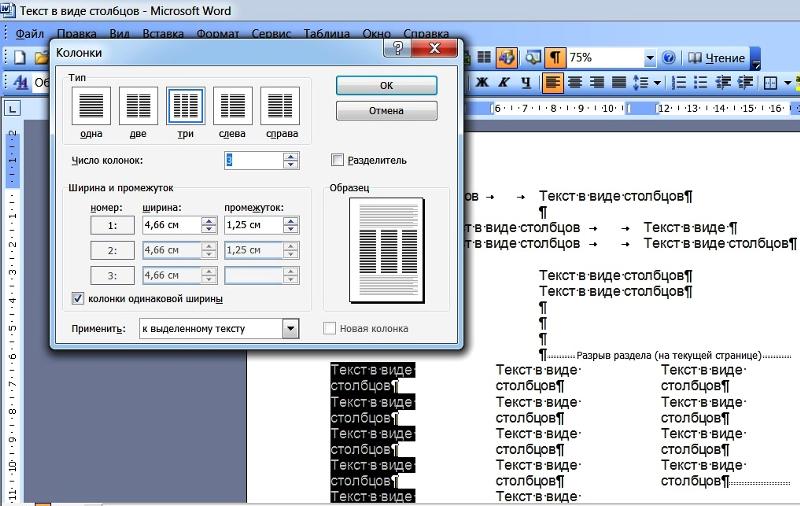Click the outside borders icon

coord(770,82)
